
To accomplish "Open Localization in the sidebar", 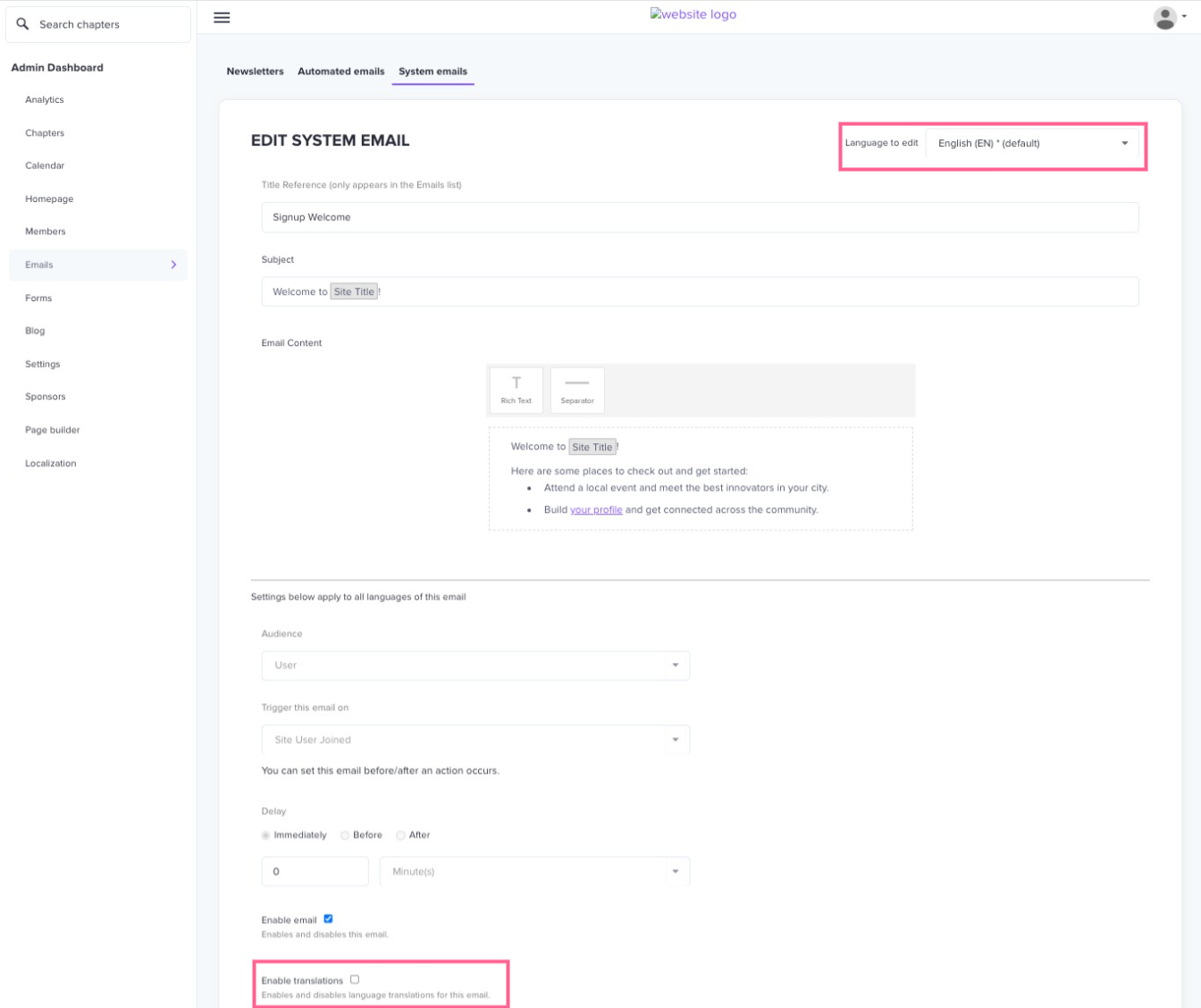I will [x=51, y=463].
